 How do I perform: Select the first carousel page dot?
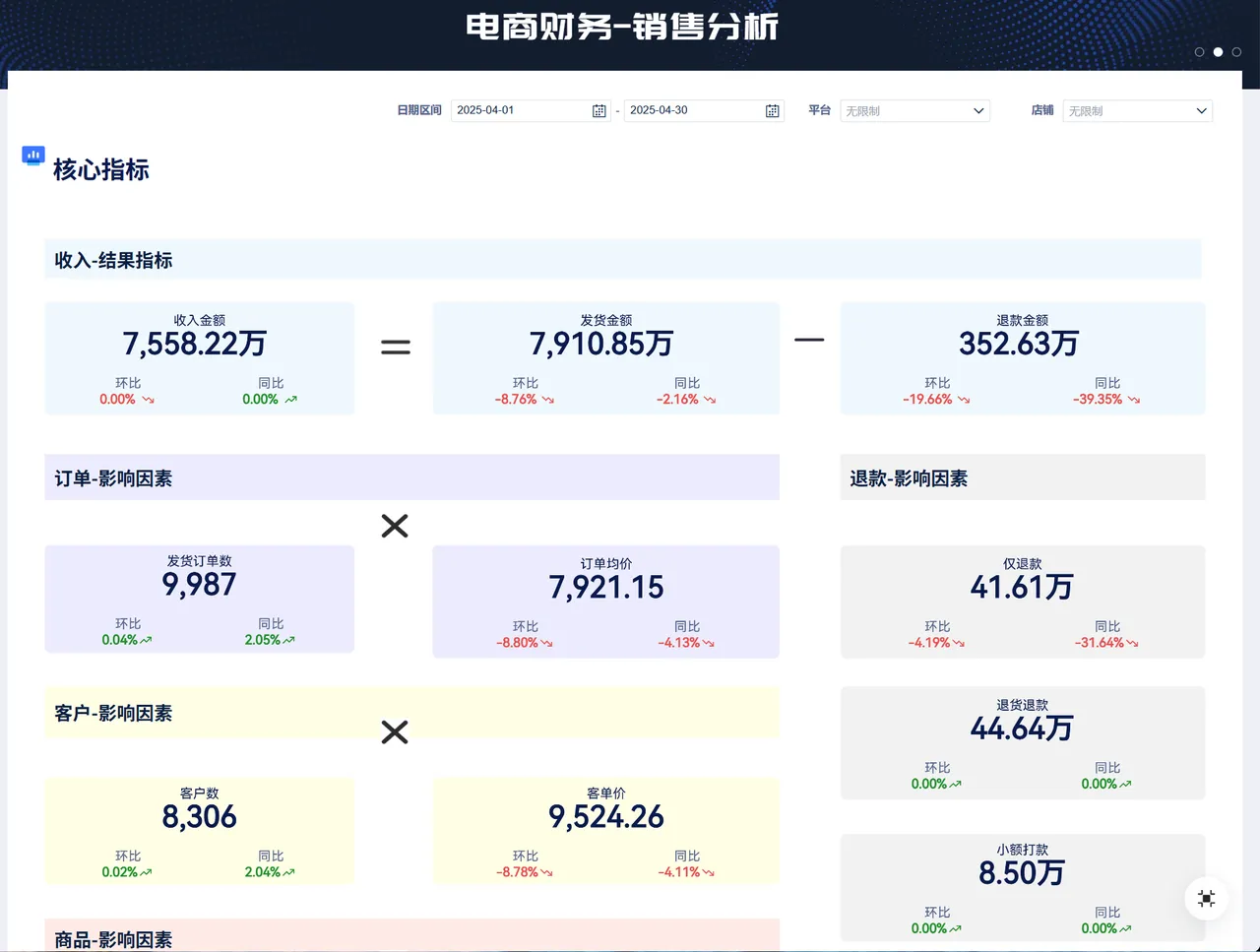click(1199, 52)
